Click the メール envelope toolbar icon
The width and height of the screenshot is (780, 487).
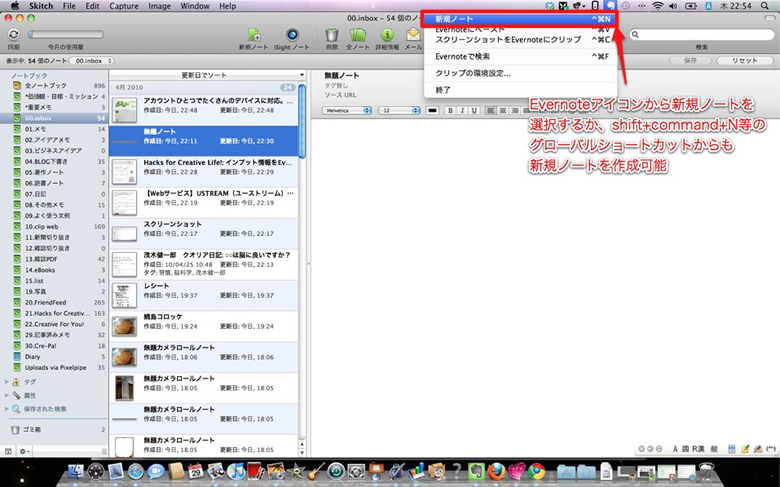pos(413,35)
